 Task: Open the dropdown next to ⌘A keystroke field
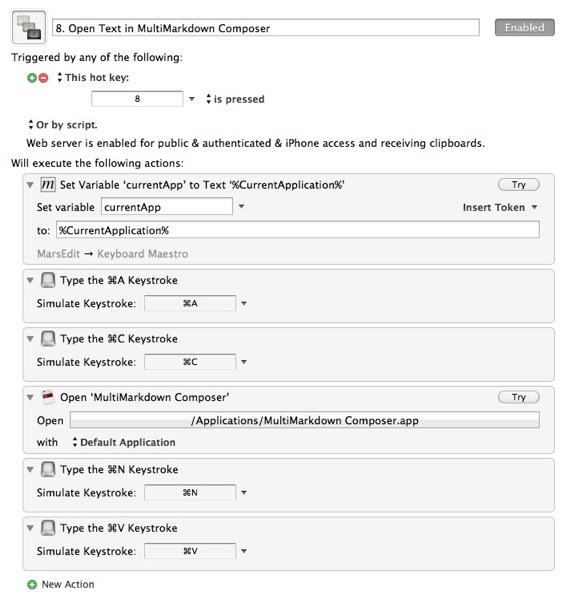[x=244, y=303]
